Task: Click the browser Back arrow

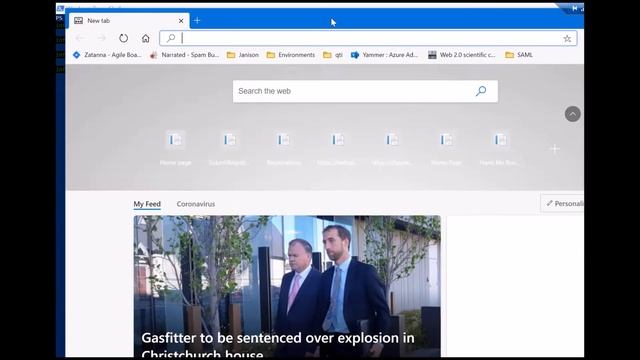Action: [80, 38]
